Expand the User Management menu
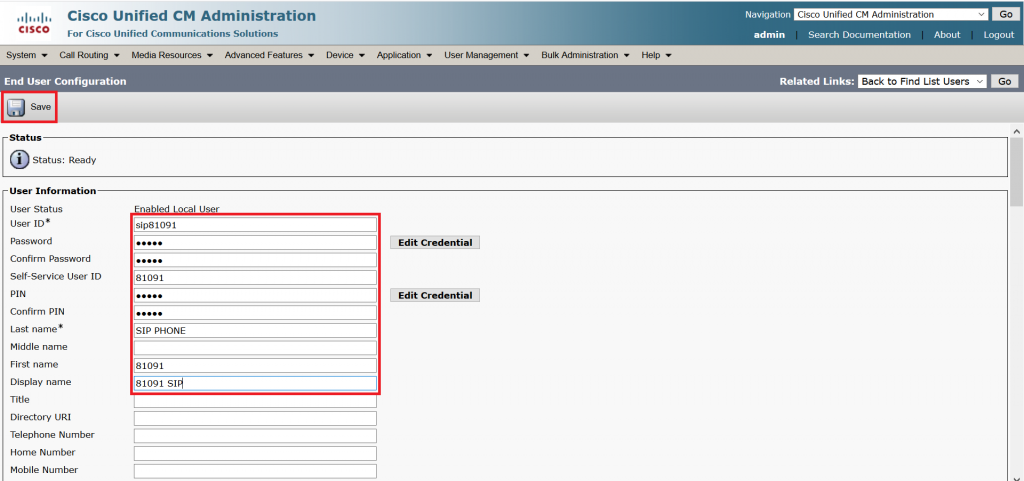 coord(486,55)
